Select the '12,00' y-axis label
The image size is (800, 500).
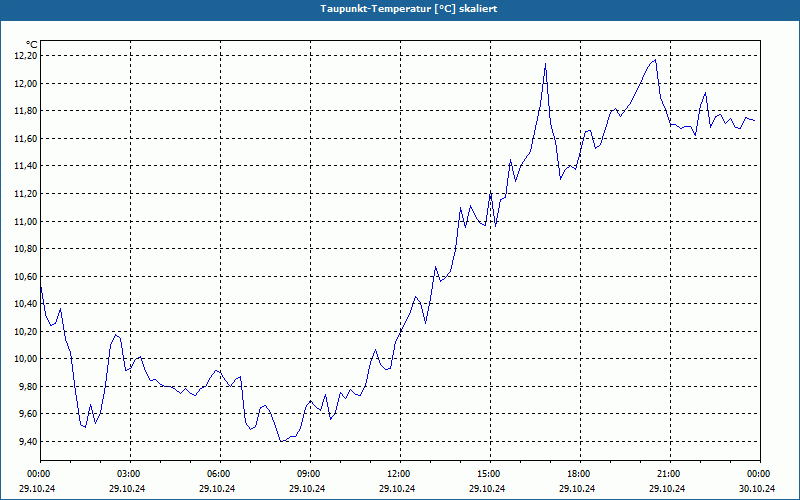pos(24,83)
